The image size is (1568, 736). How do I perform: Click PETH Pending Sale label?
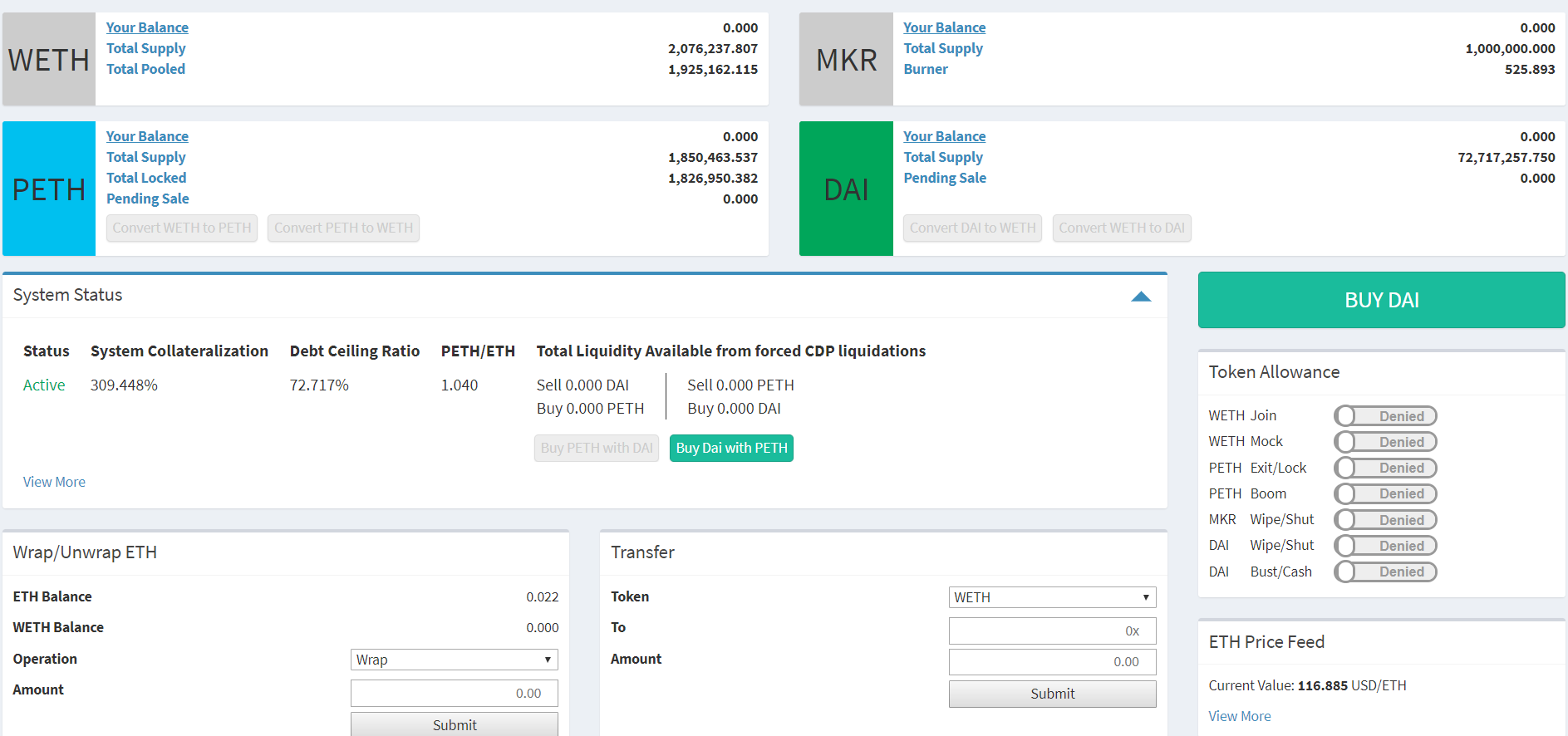coord(148,199)
